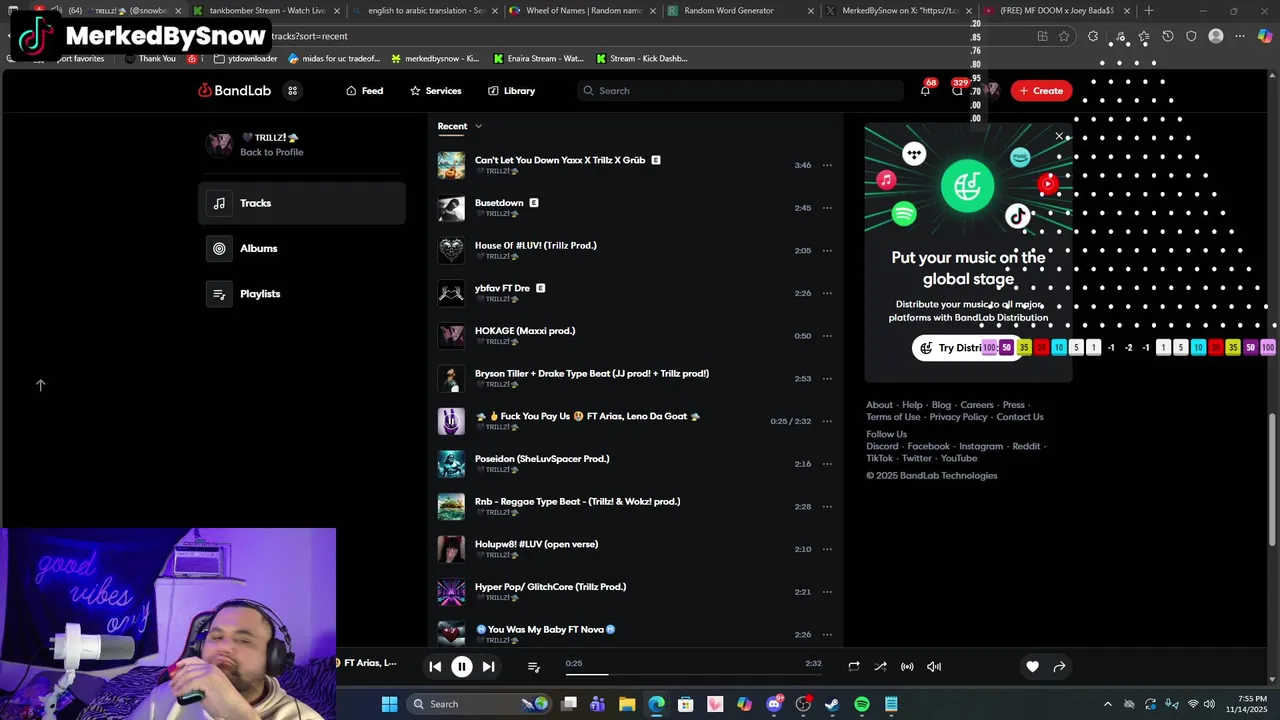Click the You Was My Baby FT Nova title
1280x720 pixels.
pyautogui.click(x=545, y=629)
